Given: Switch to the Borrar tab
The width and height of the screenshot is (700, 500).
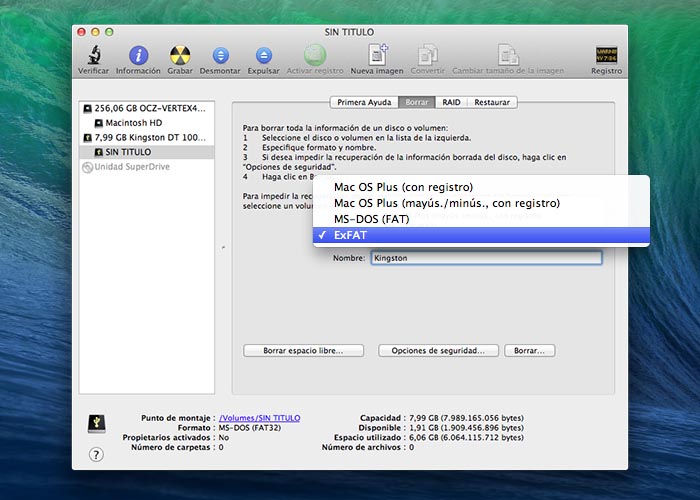Looking at the screenshot, I should click(x=417, y=102).
